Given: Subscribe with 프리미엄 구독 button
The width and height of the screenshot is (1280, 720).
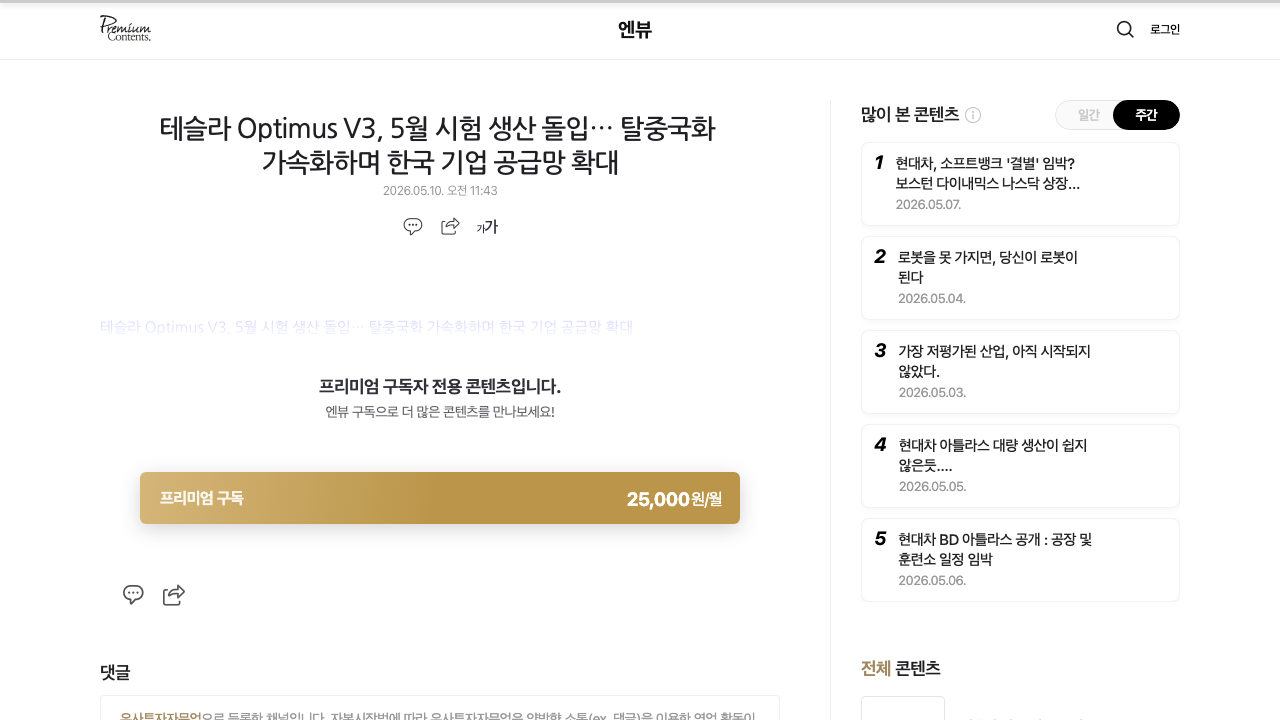Looking at the screenshot, I should tap(440, 498).
